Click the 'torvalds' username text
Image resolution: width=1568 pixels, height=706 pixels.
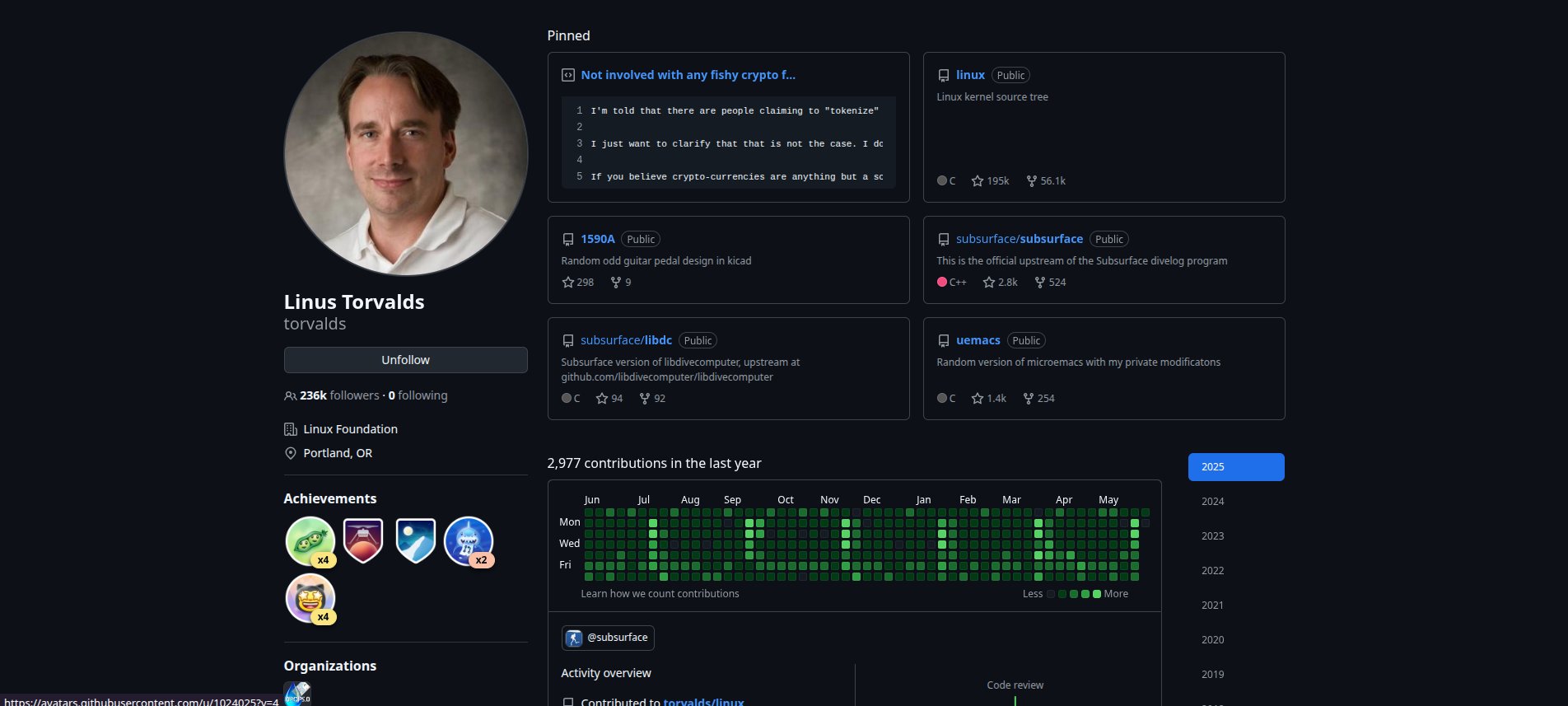click(x=315, y=325)
